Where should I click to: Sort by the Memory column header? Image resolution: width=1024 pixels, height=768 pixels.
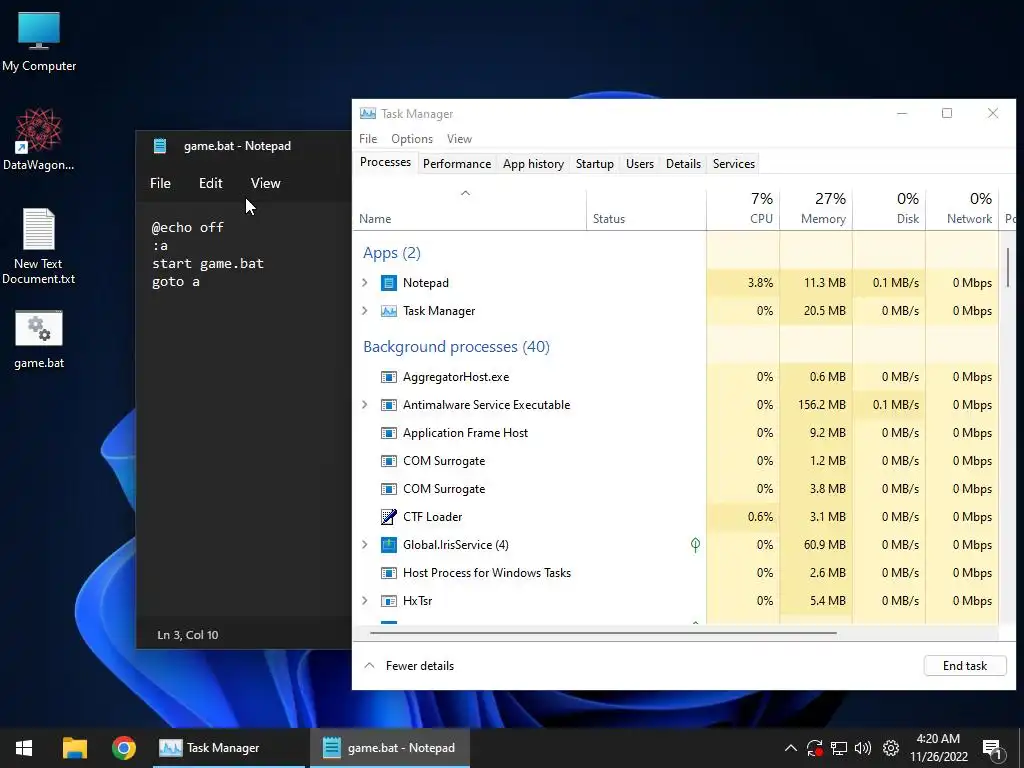tap(816, 209)
